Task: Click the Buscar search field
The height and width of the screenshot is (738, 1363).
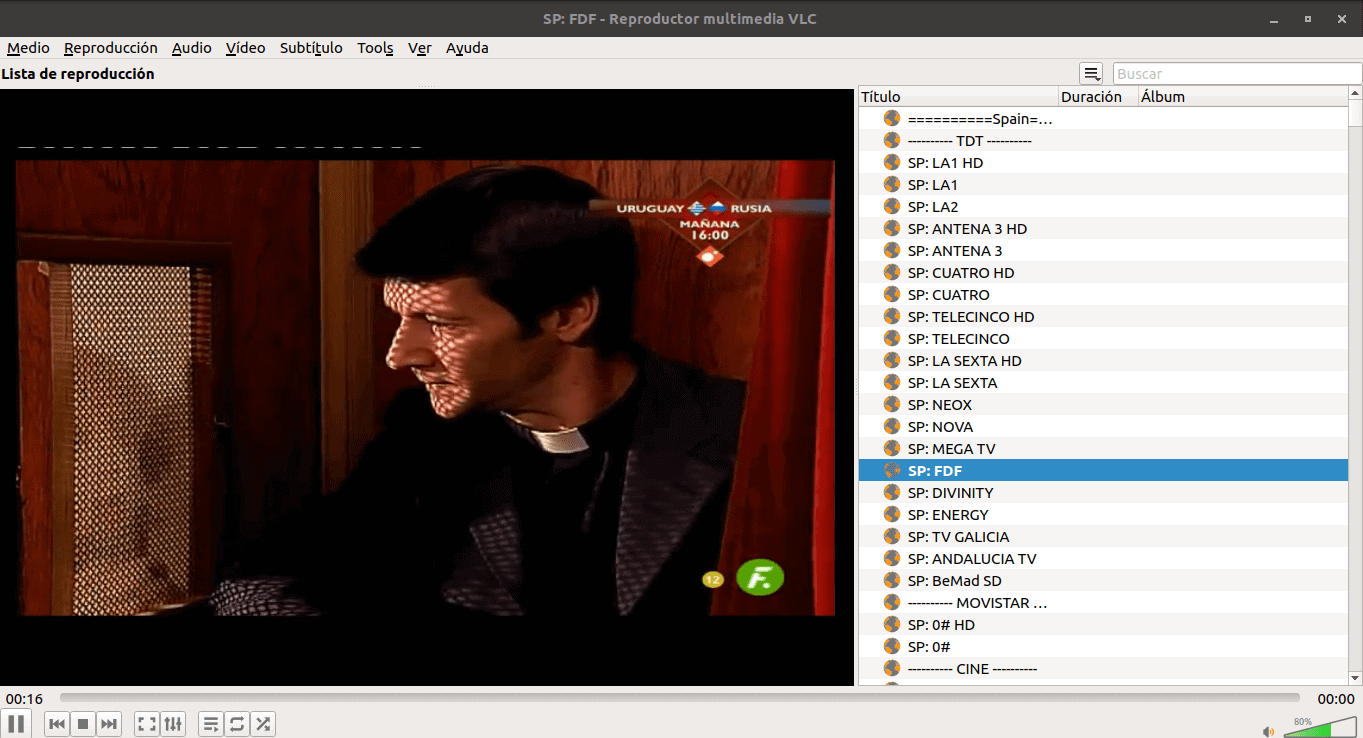Action: coord(1237,72)
